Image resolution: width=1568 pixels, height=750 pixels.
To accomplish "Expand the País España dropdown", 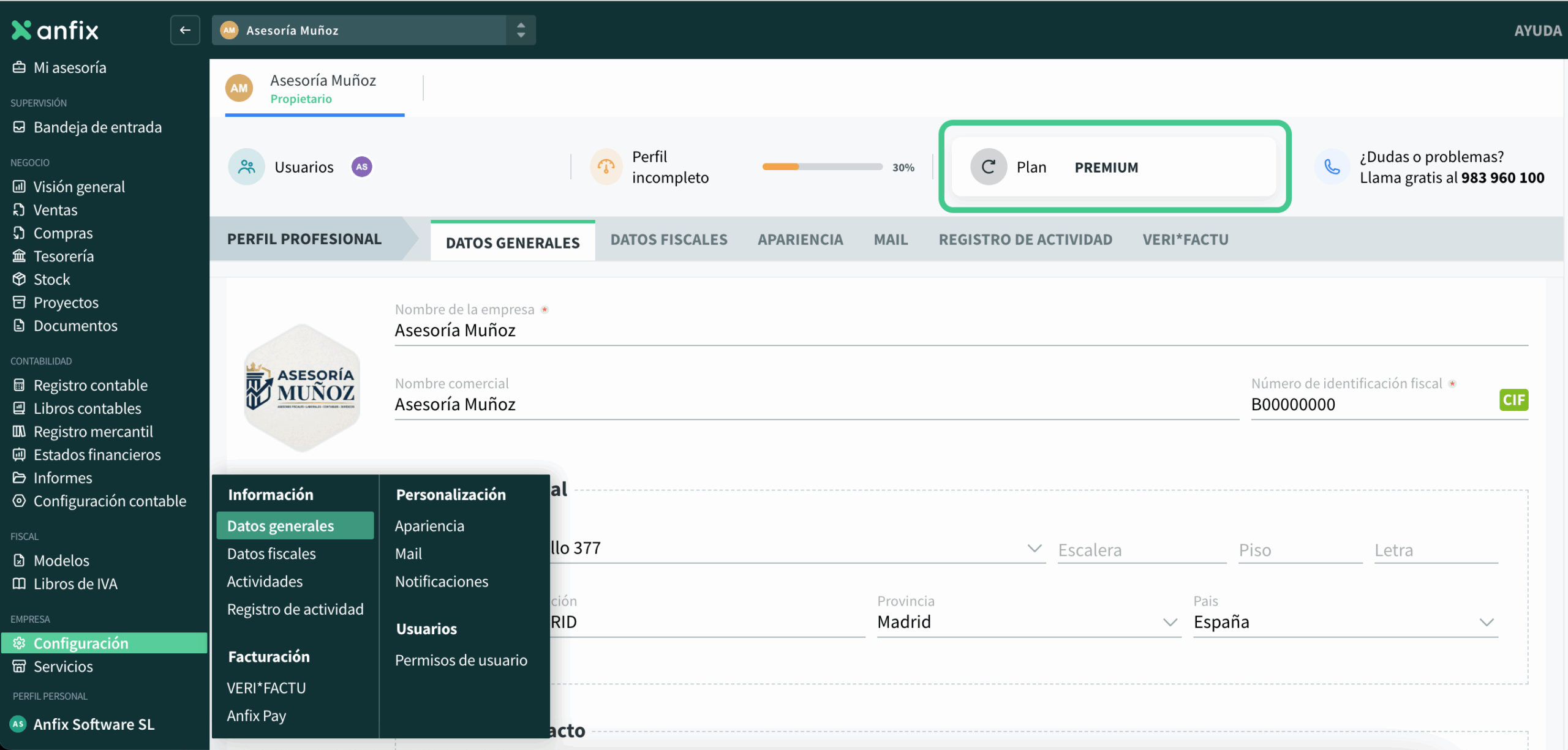I will click(1485, 622).
